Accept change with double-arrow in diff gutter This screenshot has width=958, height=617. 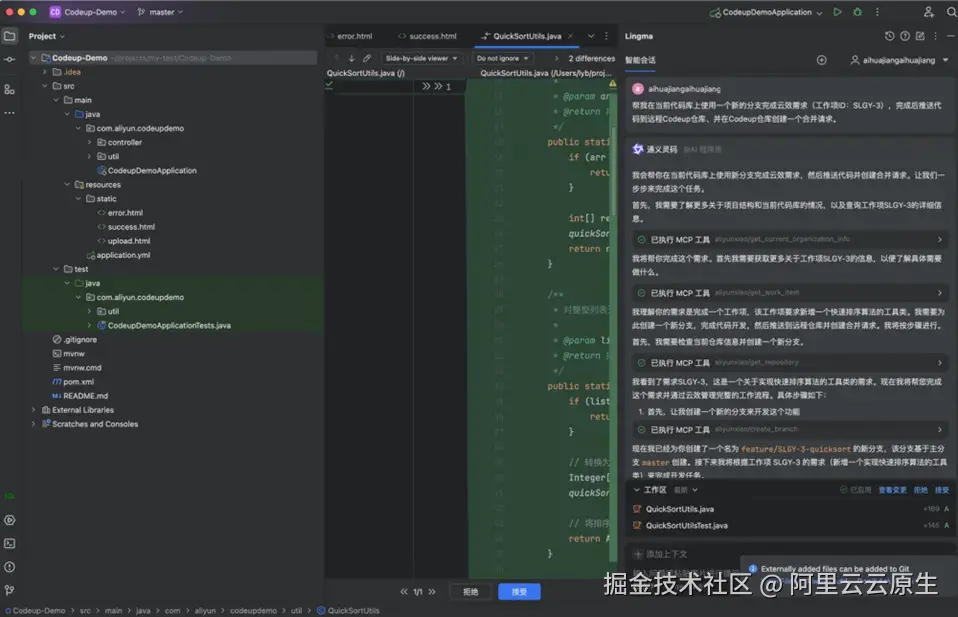tap(426, 86)
